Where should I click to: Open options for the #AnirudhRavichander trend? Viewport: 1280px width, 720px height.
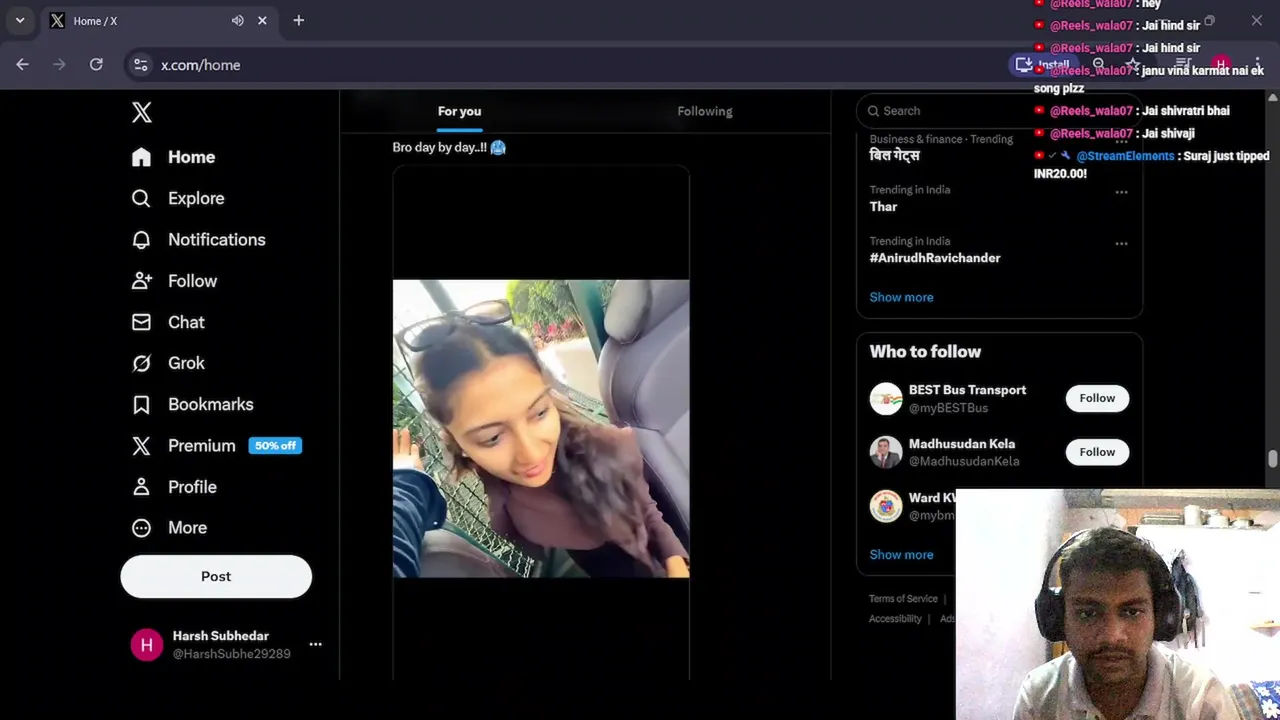(1121, 243)
